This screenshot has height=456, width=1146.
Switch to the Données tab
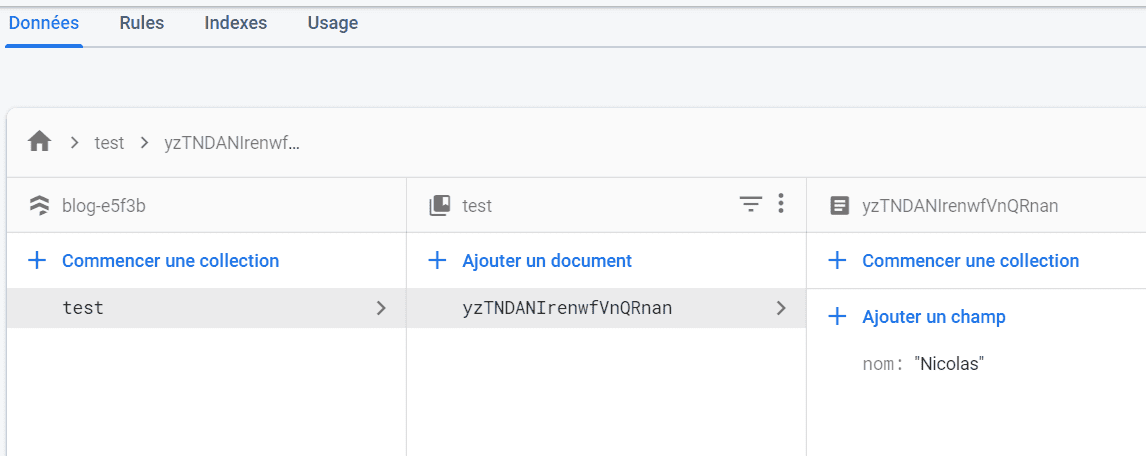point(44,23)
